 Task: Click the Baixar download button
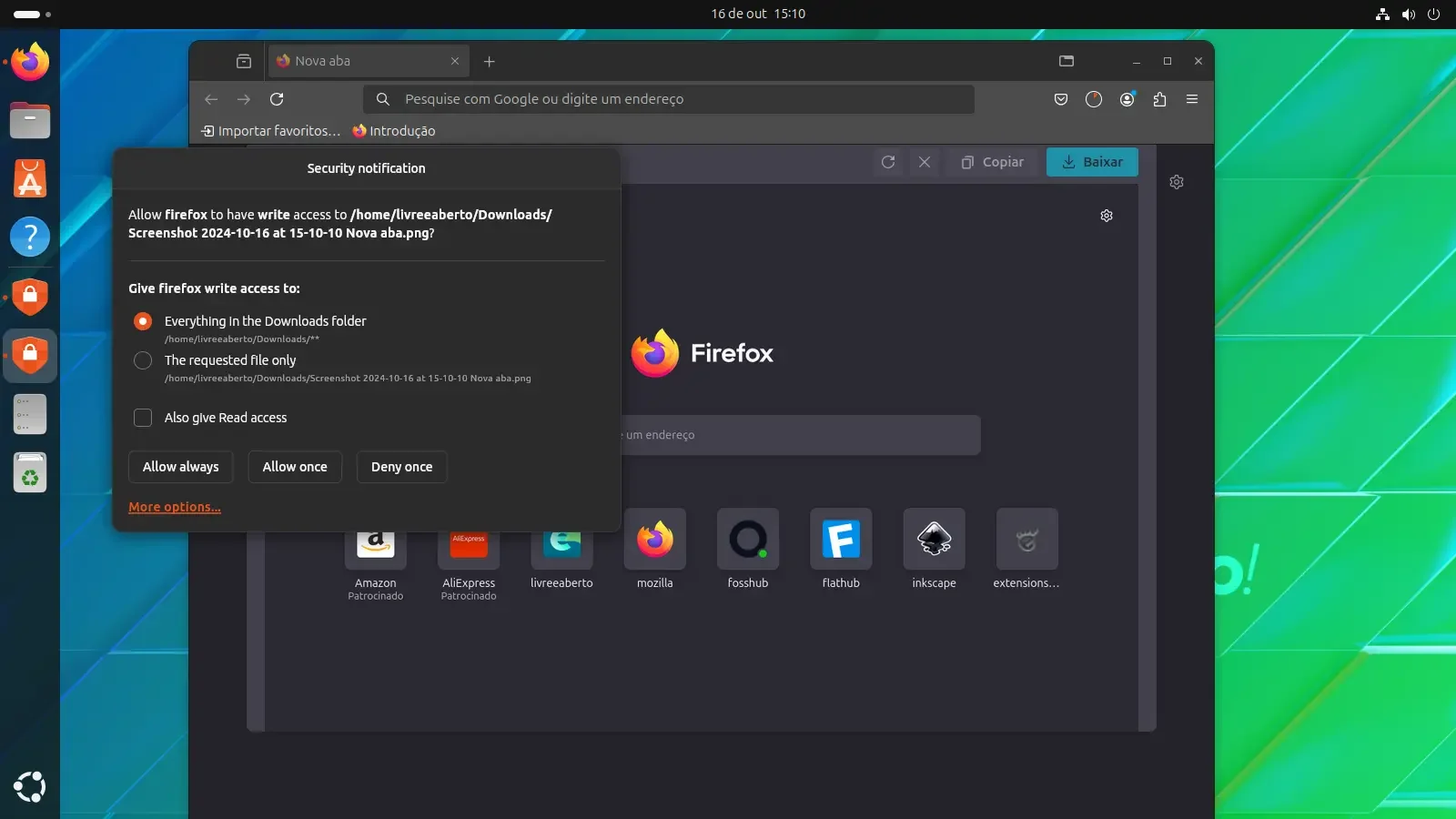coord(1092,162)
